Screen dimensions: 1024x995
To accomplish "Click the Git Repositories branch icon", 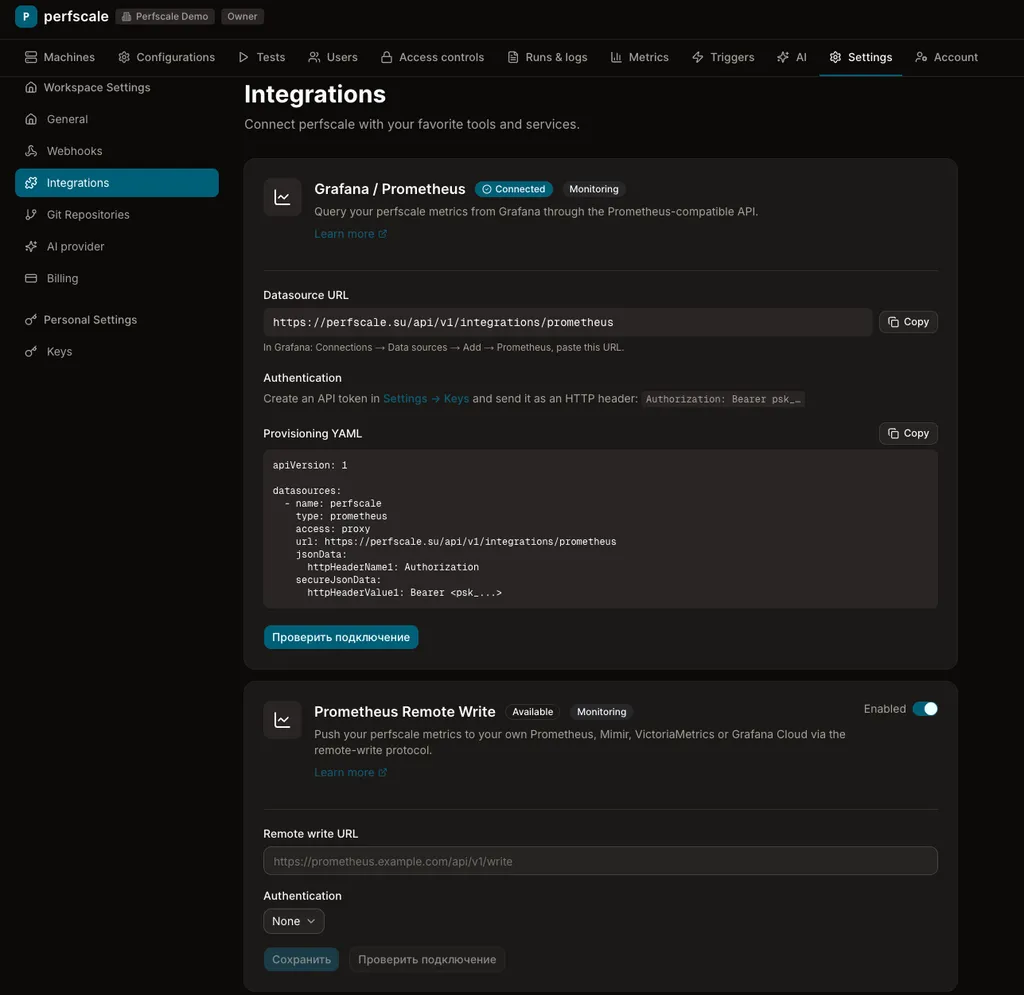I will (31, 215).
